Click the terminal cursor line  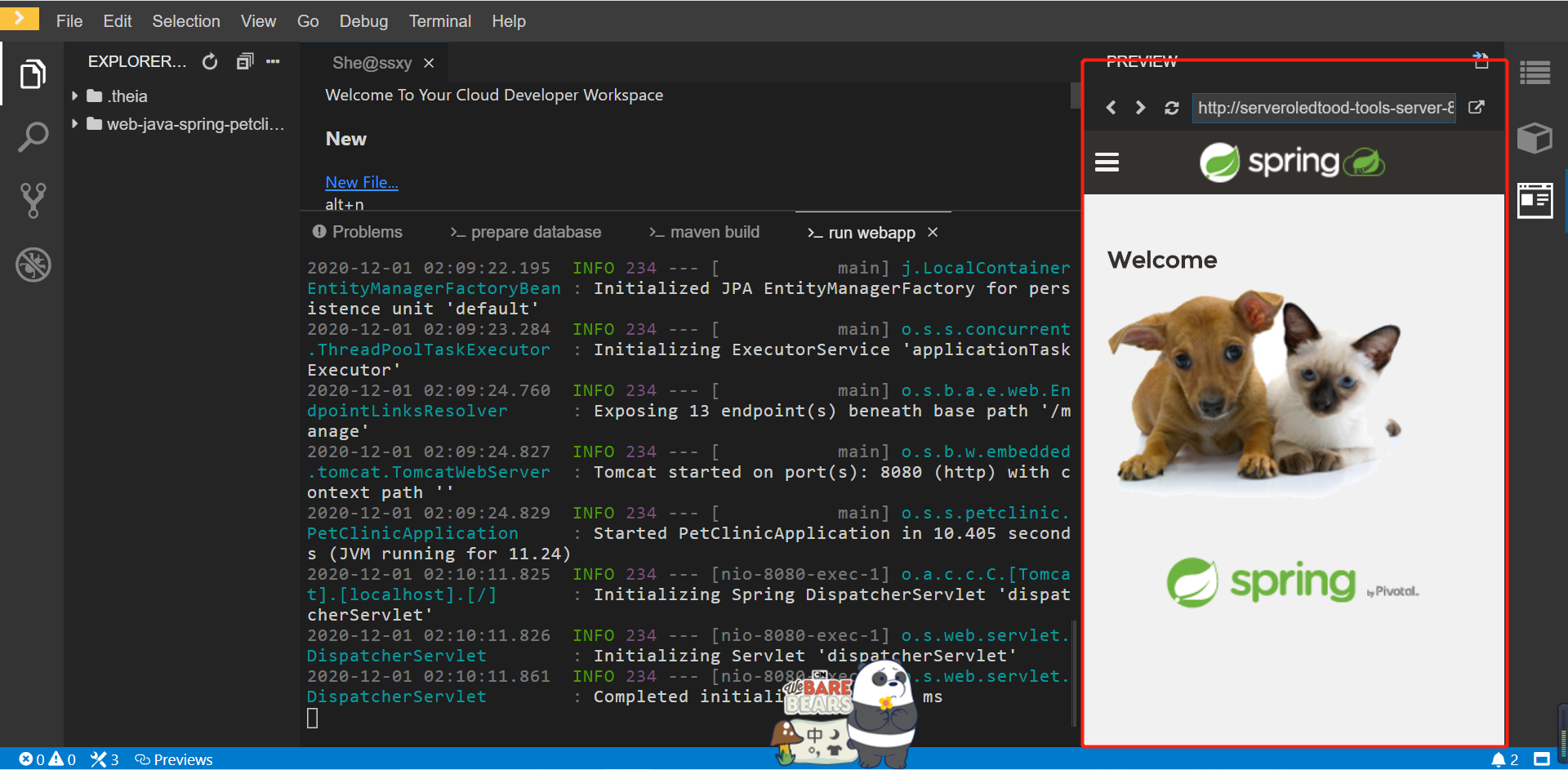312,718
